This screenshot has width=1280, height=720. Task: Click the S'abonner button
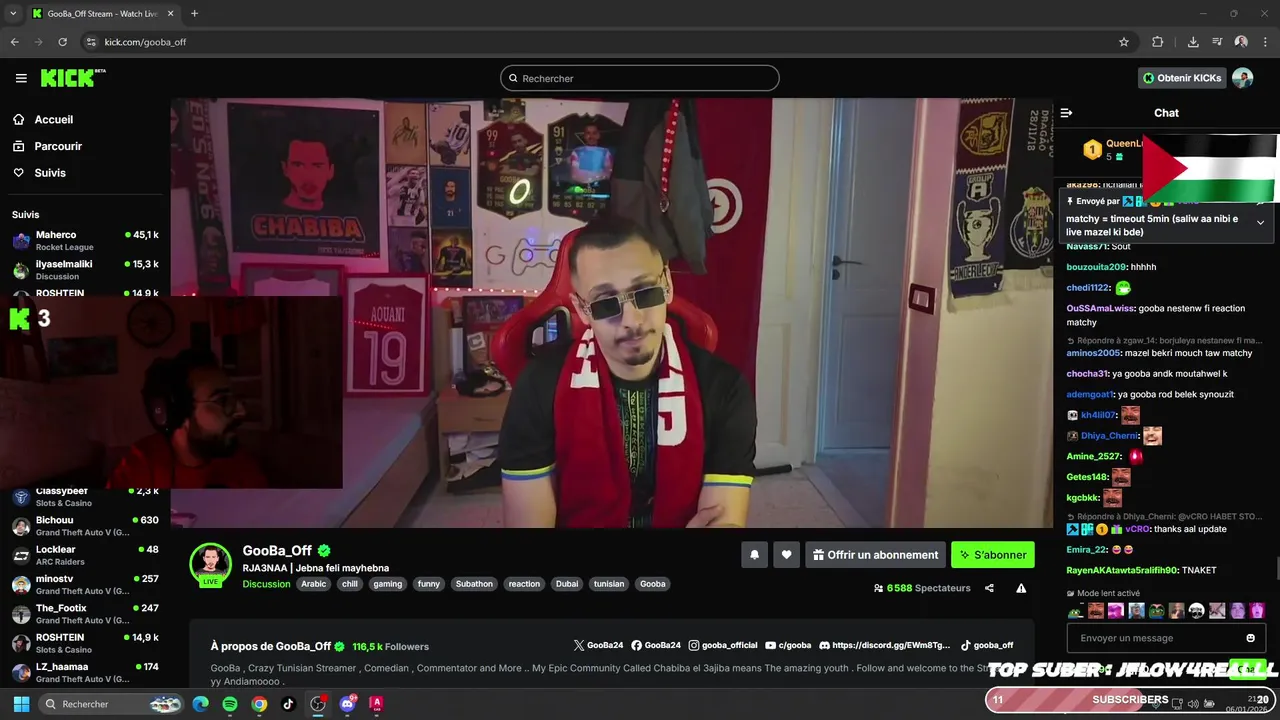pyautogui.click(x=992, y=555)
